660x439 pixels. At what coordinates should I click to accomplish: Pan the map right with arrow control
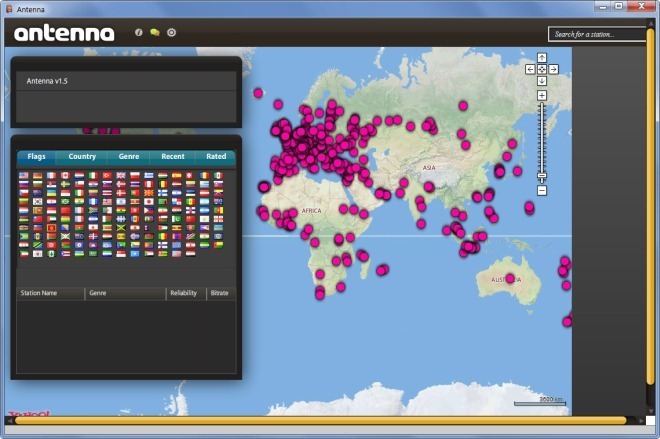click(x=553, y=69)
